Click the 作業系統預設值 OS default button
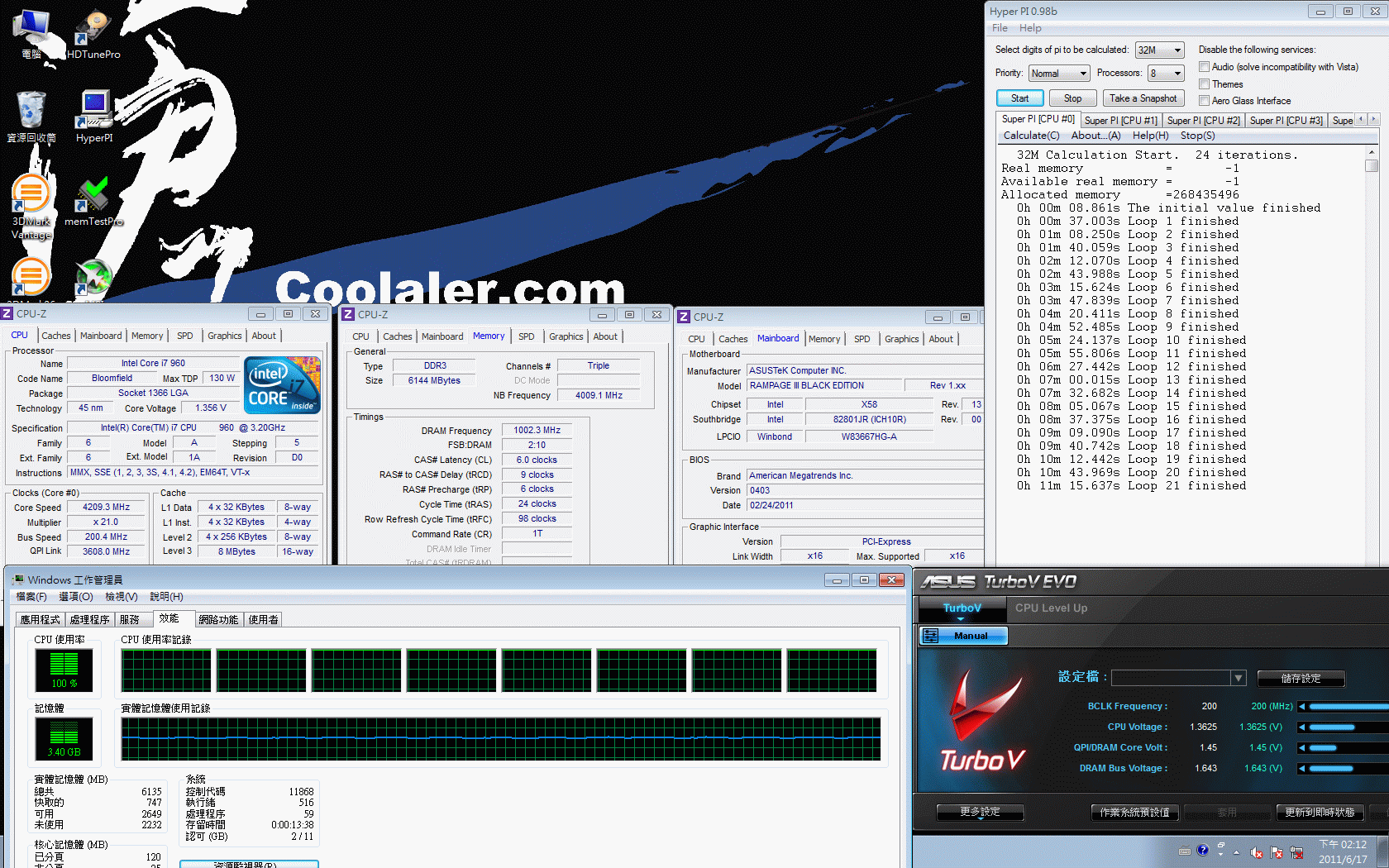 pos(1134,813)
